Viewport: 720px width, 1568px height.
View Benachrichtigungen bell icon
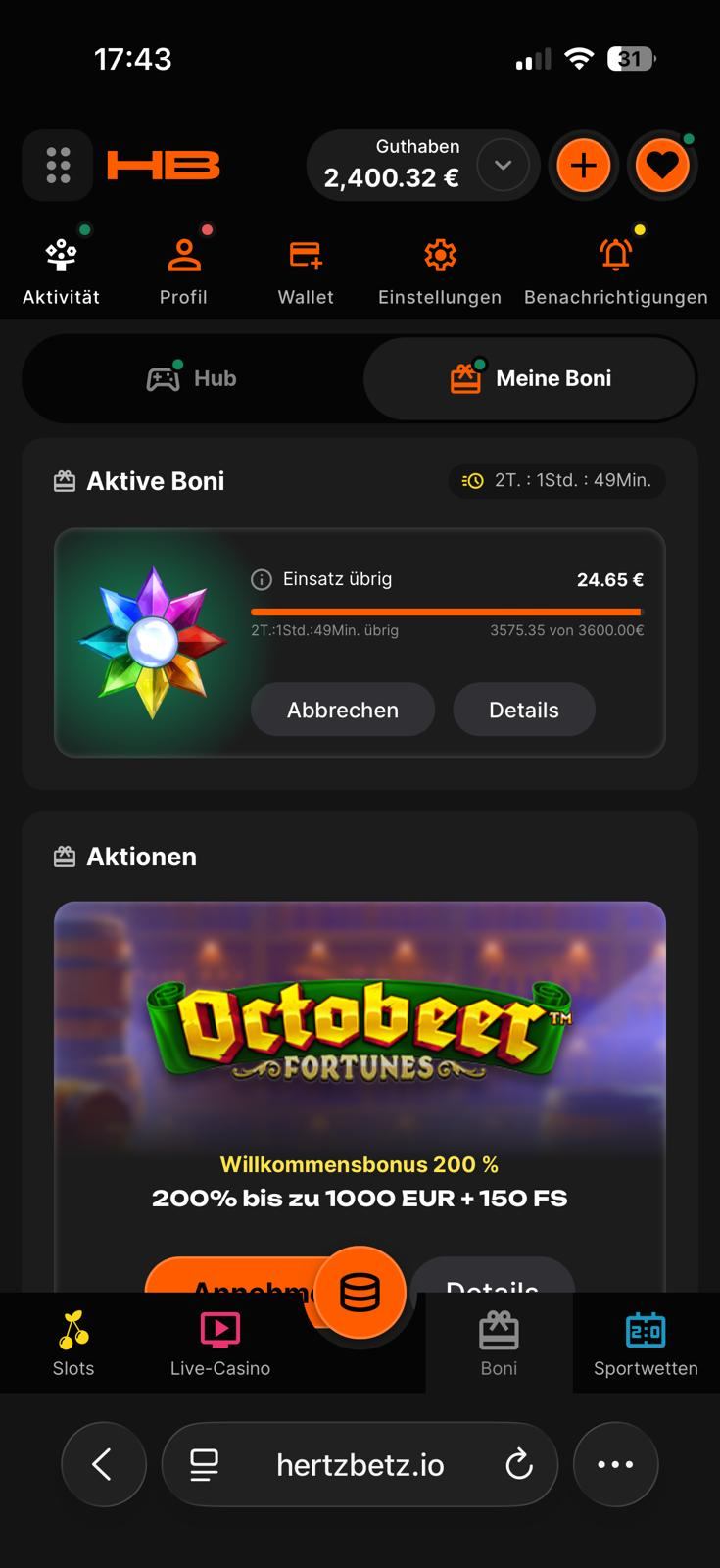(616, 271)
